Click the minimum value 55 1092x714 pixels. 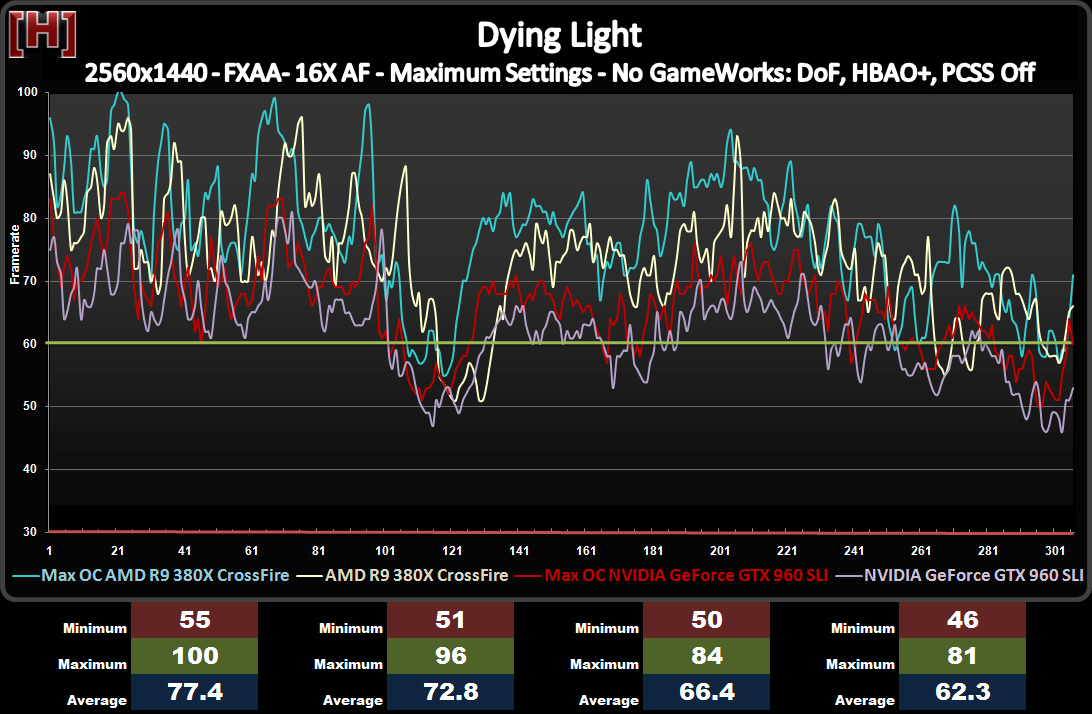(194, 620)
